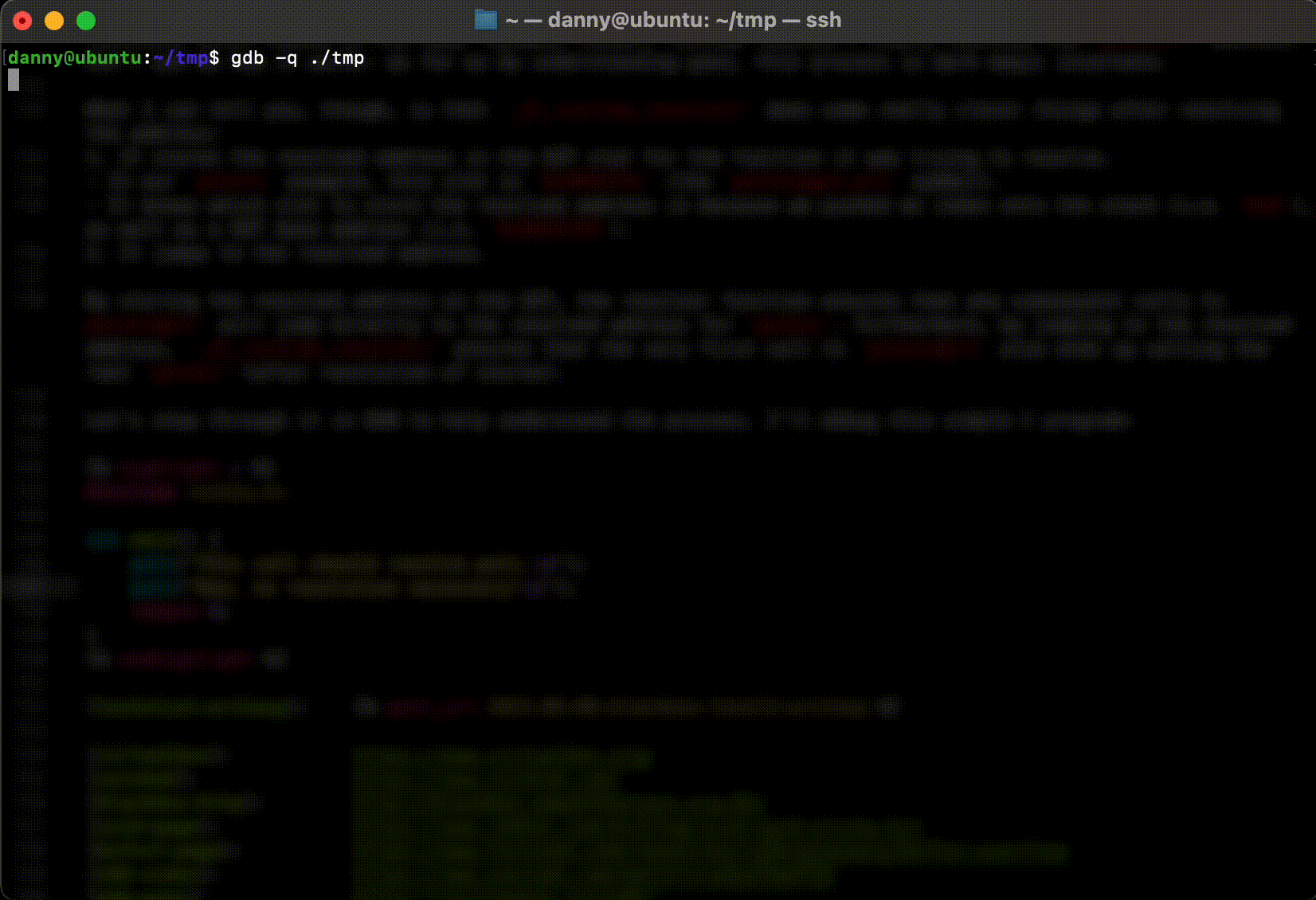Maximize the terminal with the green button

86,21
